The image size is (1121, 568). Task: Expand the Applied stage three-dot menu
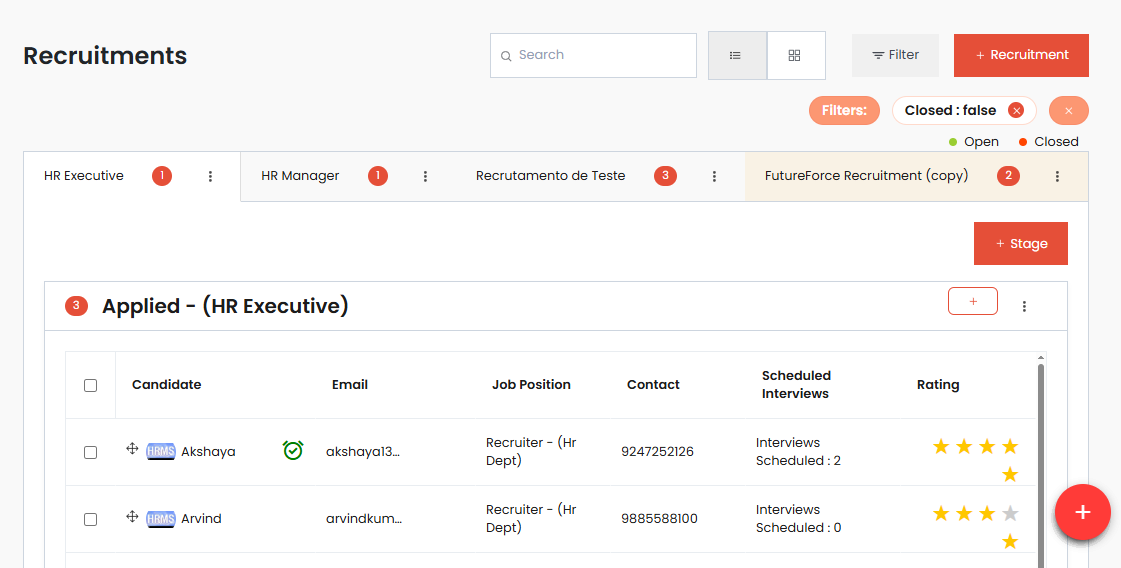click(1024, 306)
